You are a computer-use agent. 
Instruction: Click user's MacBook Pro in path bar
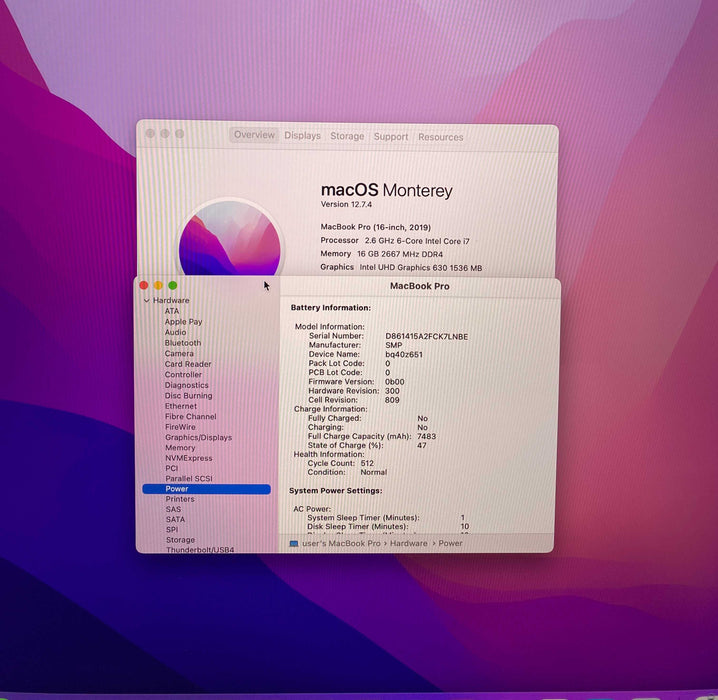pos(341,543)
